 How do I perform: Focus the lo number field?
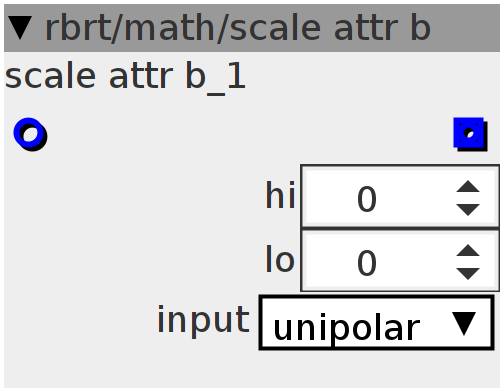tap(400, 260)
